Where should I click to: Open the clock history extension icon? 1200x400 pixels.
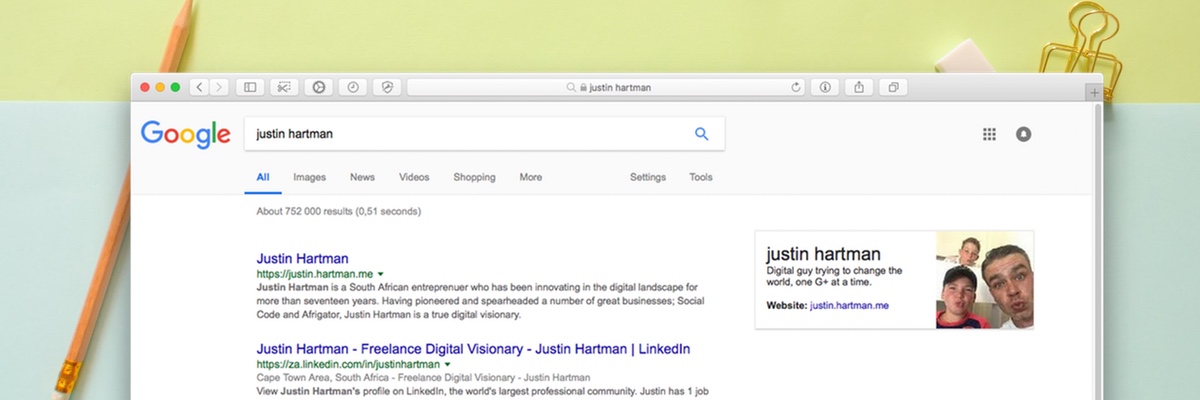[352, 87]
